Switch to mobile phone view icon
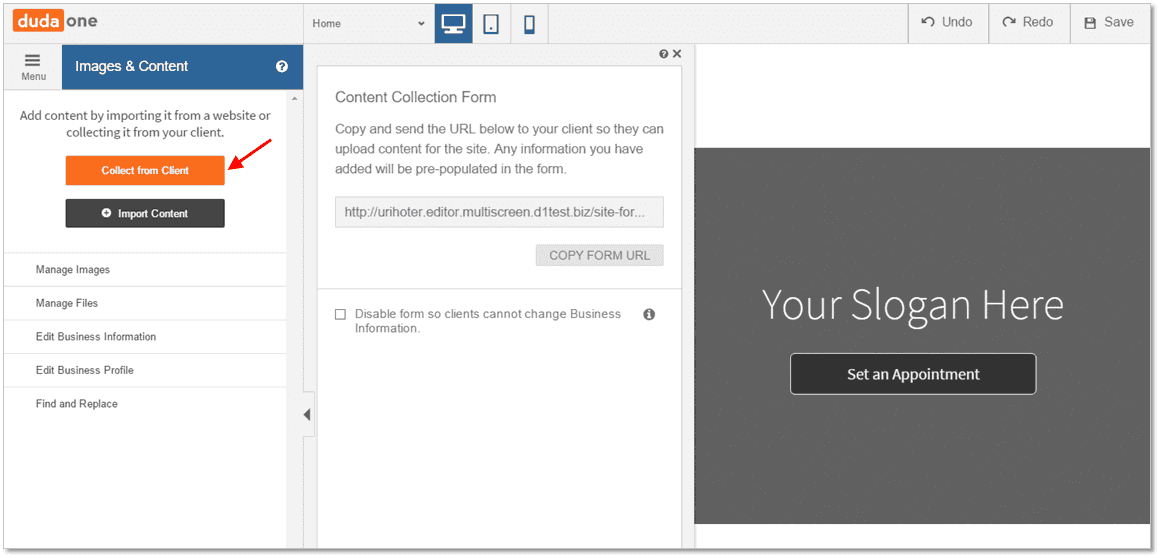This screenshot has height=558, width=1160. tap(529, 24)
